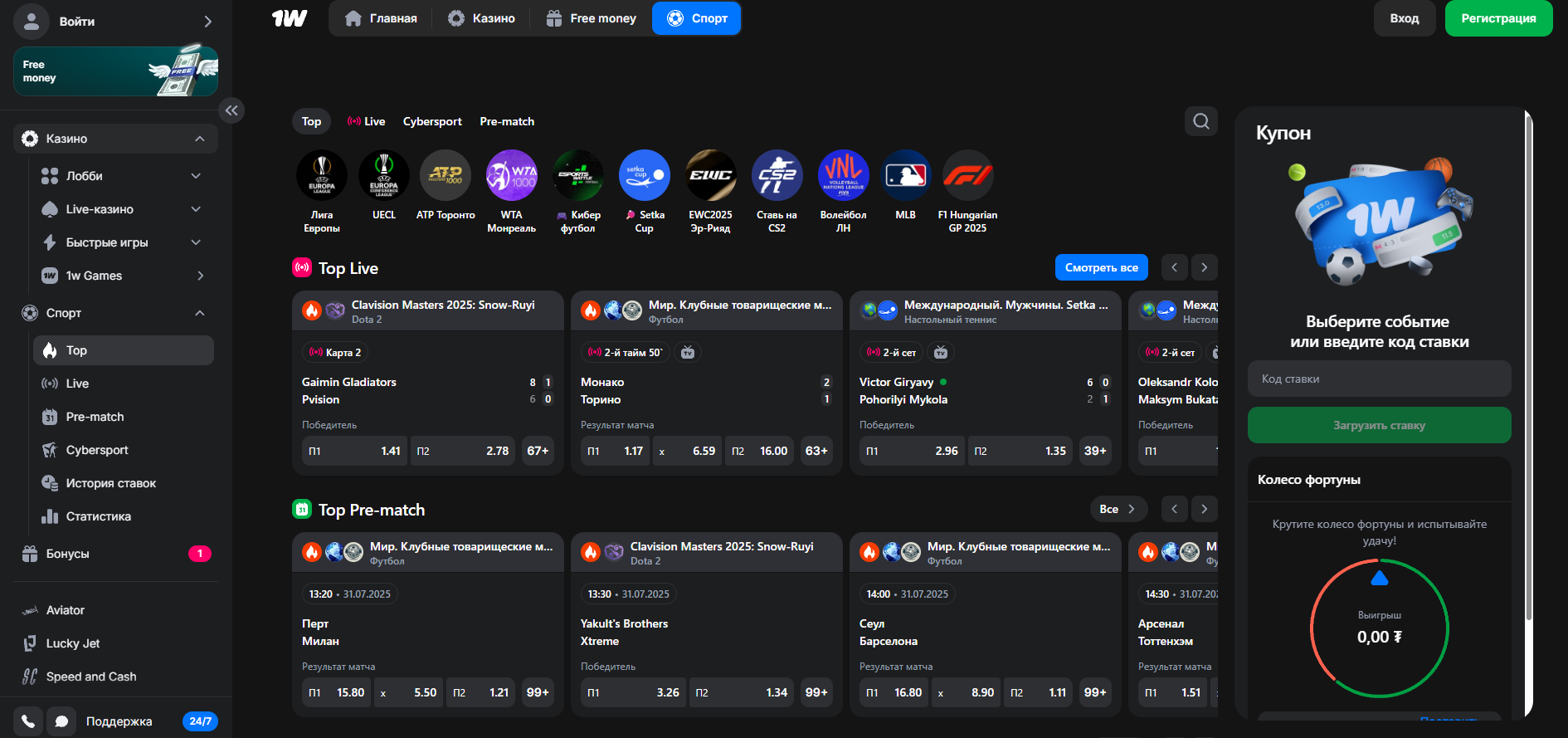Go to next Top Live matches

(1205, 267)
